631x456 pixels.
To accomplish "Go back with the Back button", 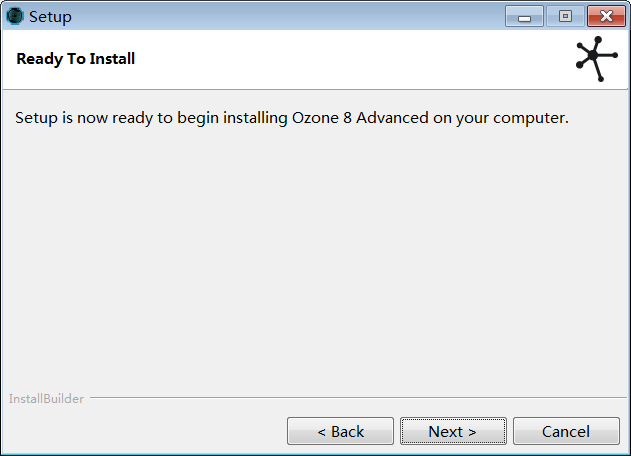I will [x=340, y=431].
